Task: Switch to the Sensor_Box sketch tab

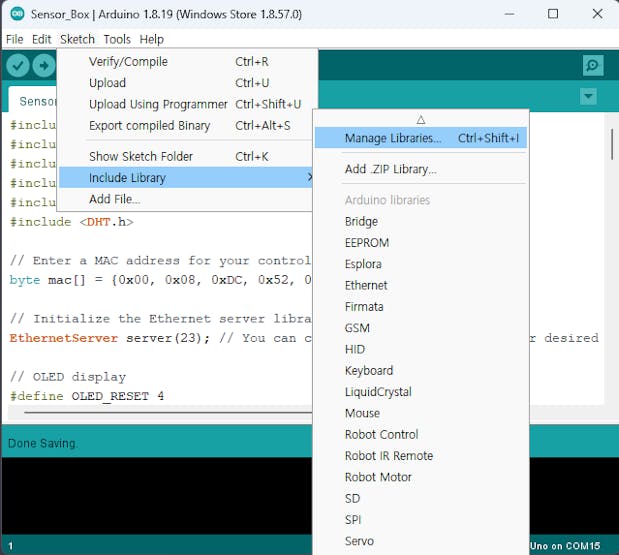Action: (34, 99)
